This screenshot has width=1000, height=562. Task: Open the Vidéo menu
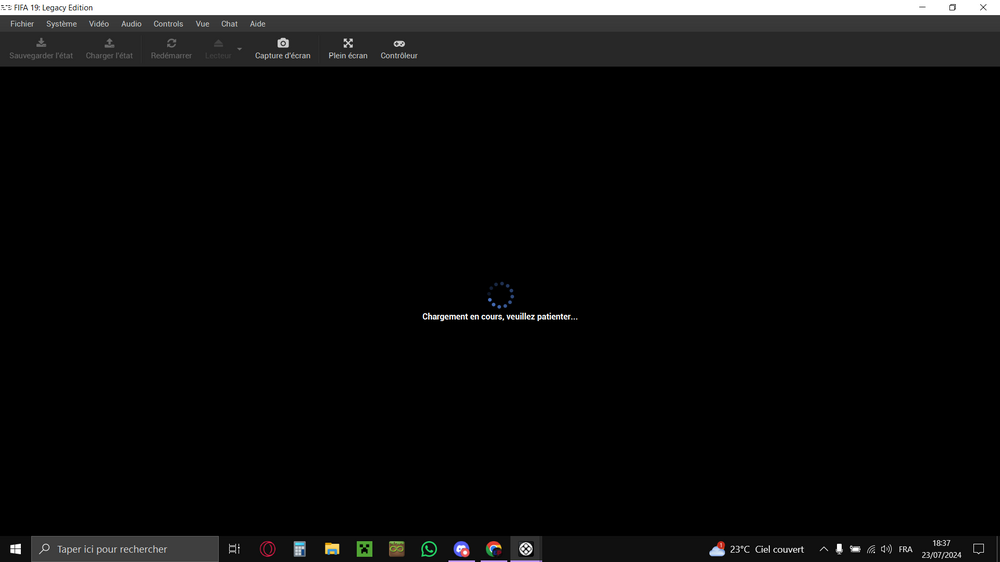(x=99, y=23)
